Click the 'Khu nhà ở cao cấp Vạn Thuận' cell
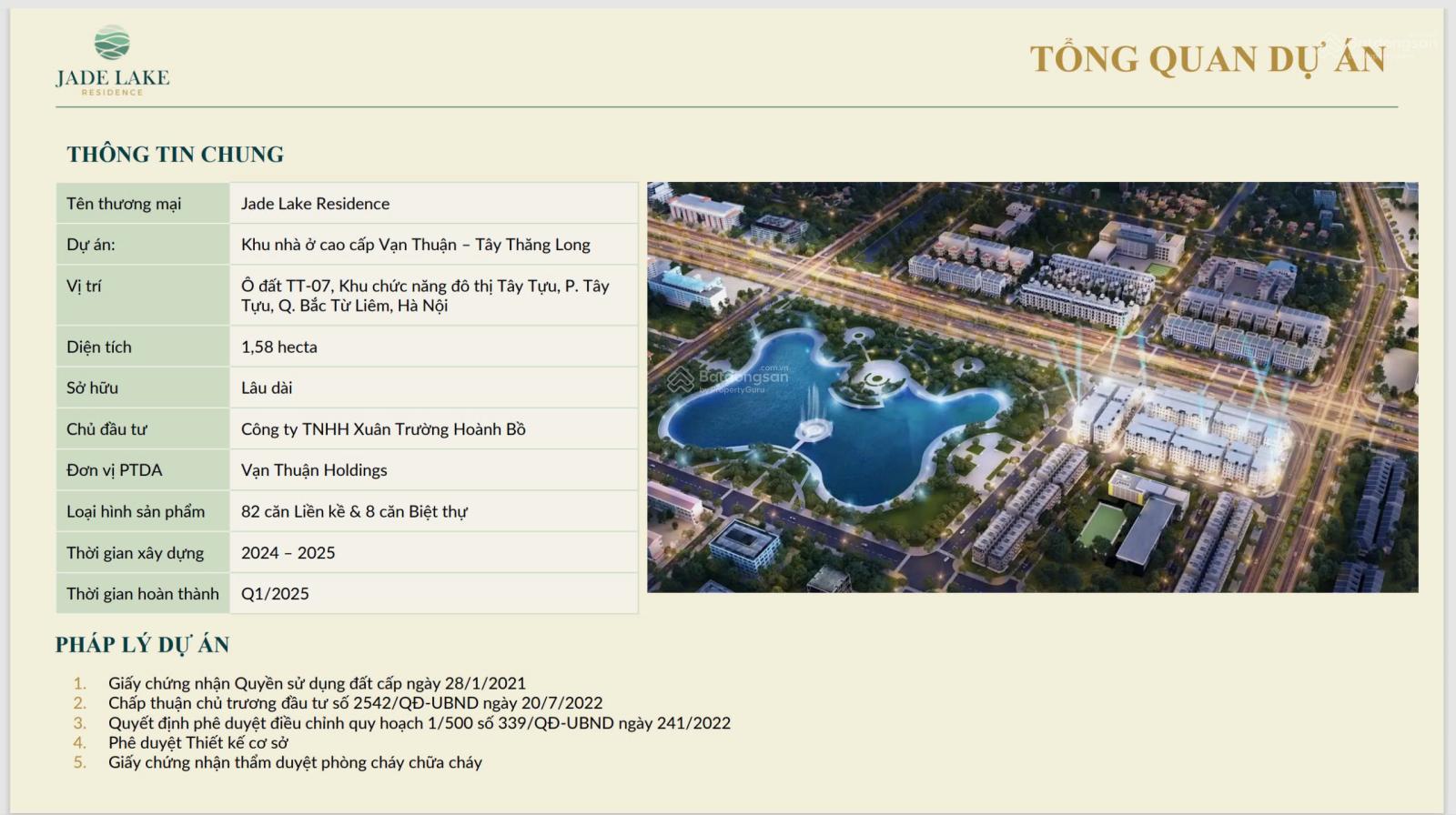Screen dimensions: 1456x815 click(x=415, y=245)
